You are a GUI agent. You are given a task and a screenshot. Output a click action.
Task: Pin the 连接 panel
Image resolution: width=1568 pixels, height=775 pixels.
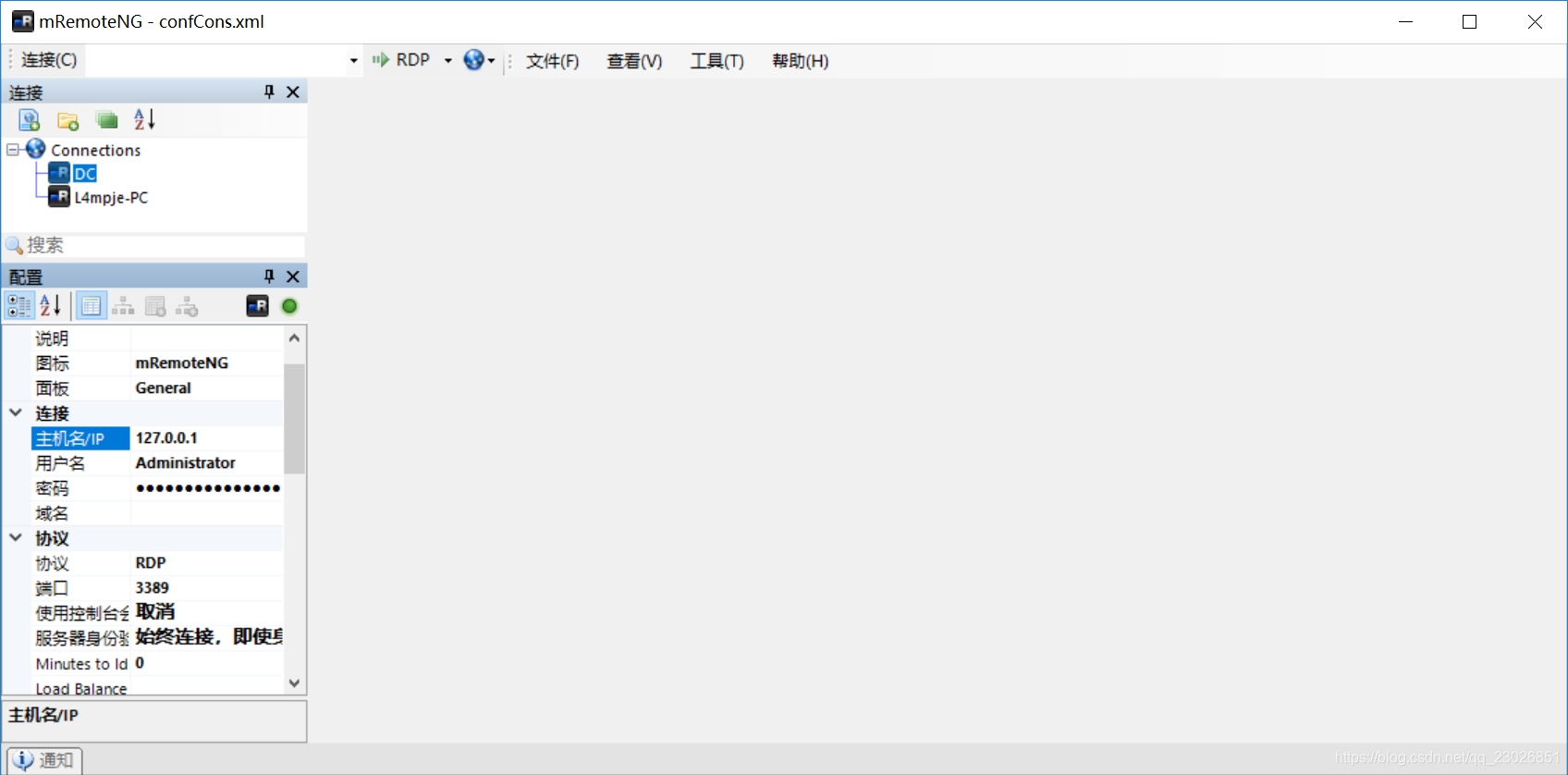pos(269,92)
